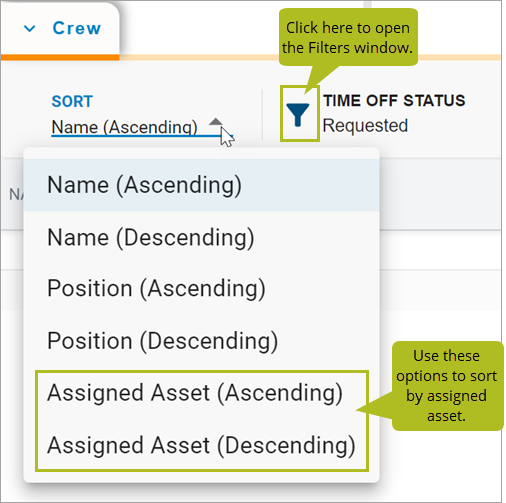Screen dimensions: 506x503
Task: Choose Assigned Asset (Descending) option
Action: (x=201, y=445)
